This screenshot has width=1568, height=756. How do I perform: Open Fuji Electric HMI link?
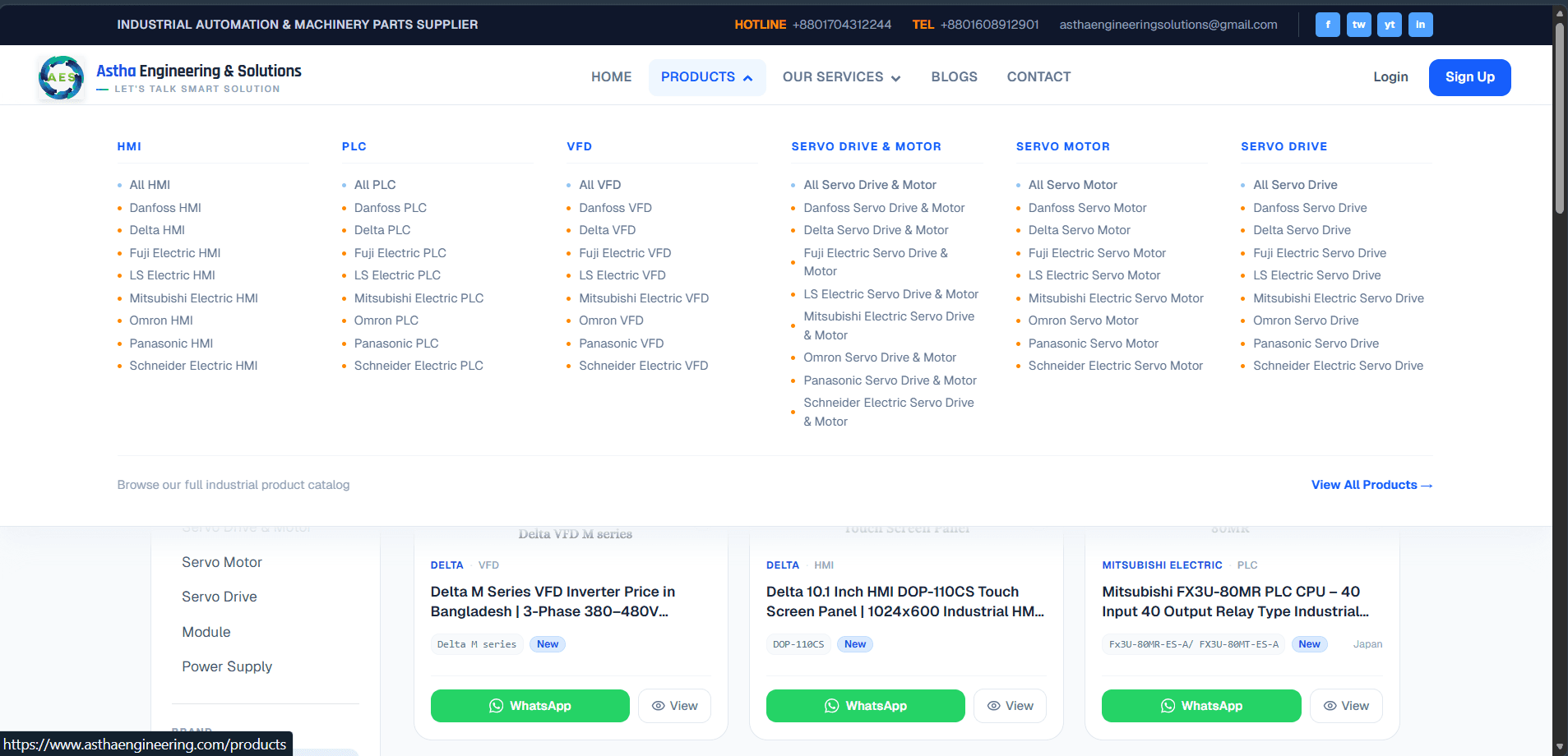(x=175, y=253)
